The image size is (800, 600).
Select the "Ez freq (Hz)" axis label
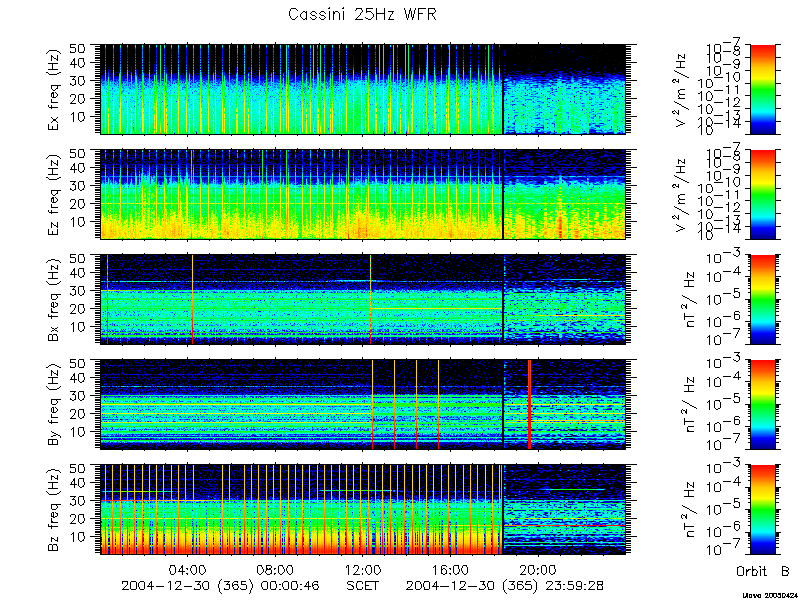coord(54,194)
